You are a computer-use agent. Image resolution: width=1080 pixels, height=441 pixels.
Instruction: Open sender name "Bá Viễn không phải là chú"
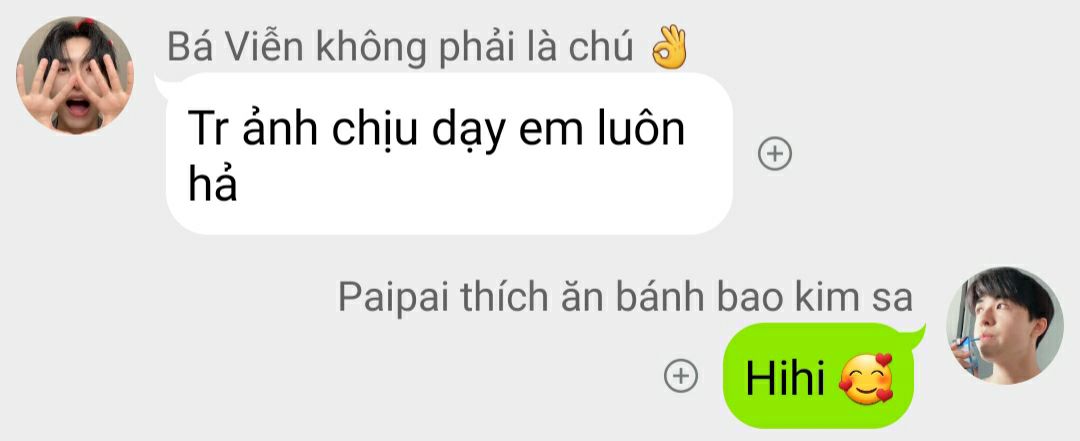tap(400, 48)
